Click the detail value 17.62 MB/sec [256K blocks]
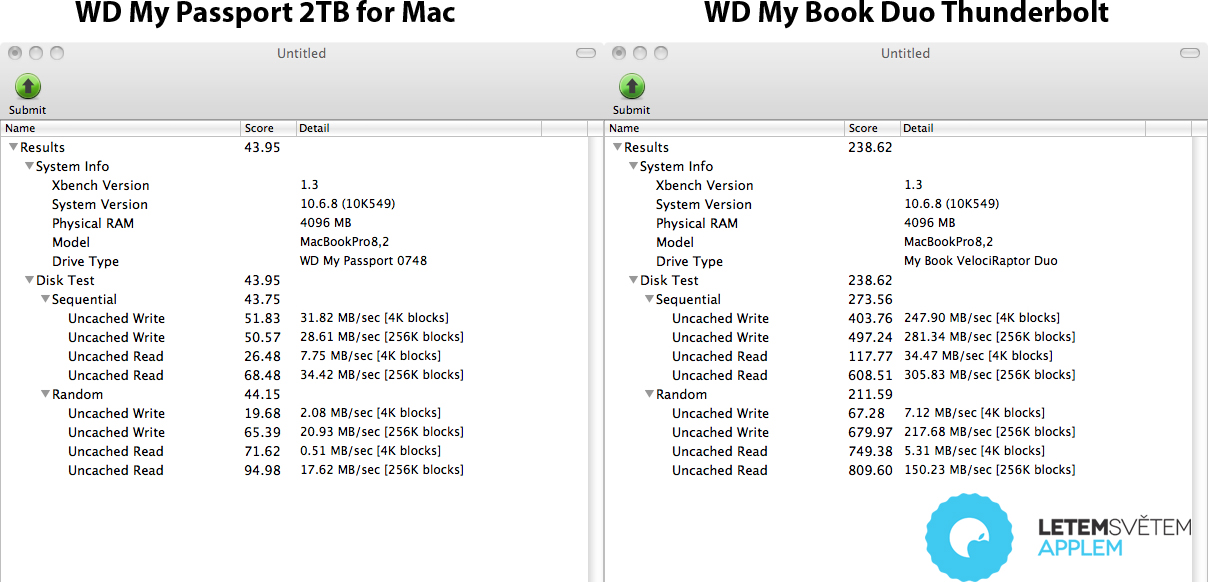The height and width of the screenshot is (582, 1208). click(x=382, y=470)
